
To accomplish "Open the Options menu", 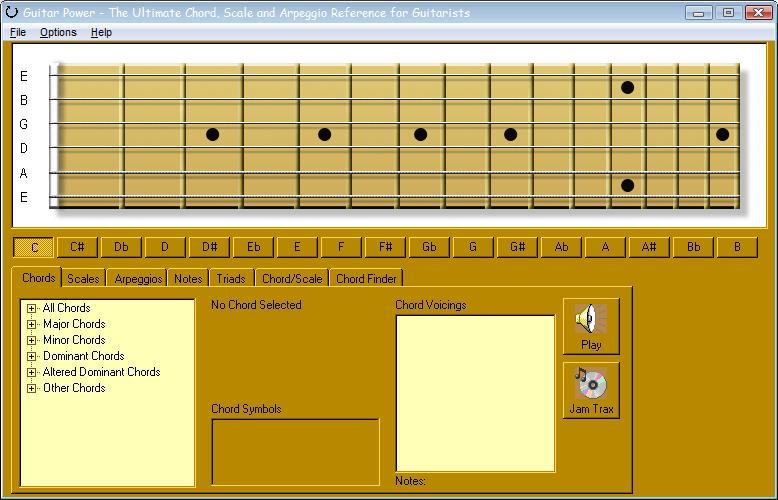I will (x=58, y=32).
